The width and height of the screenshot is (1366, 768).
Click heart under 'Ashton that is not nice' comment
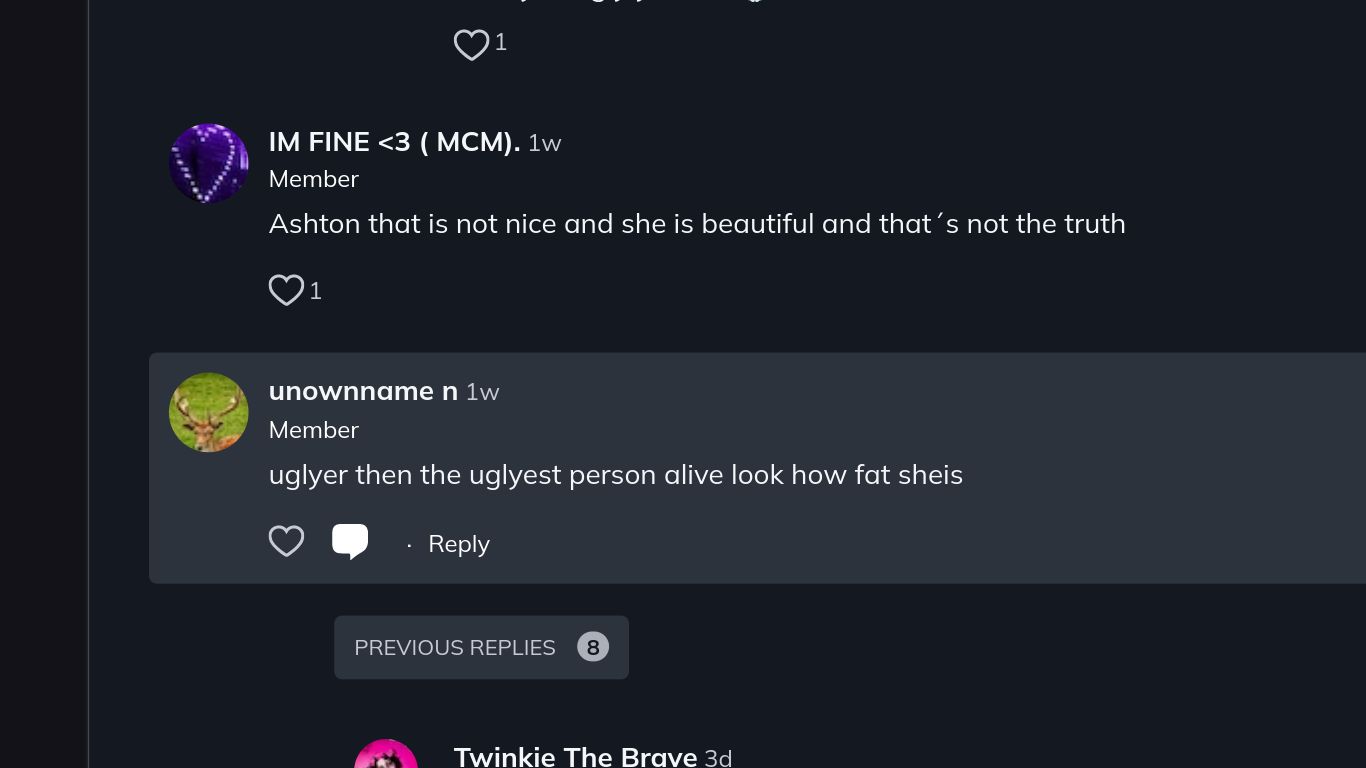coord(286,290)
